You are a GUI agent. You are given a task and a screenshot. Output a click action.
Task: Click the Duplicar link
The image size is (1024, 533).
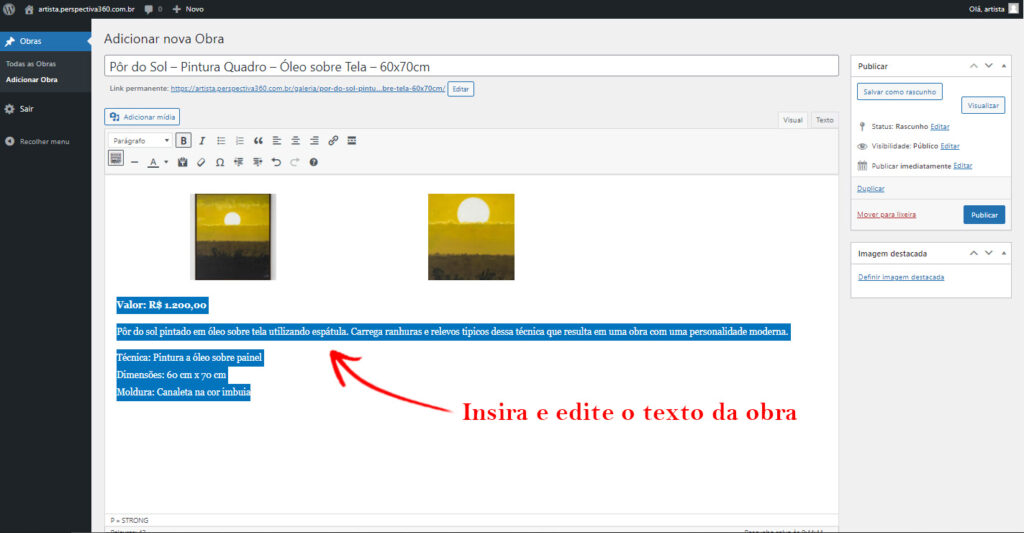click(871, 189)
